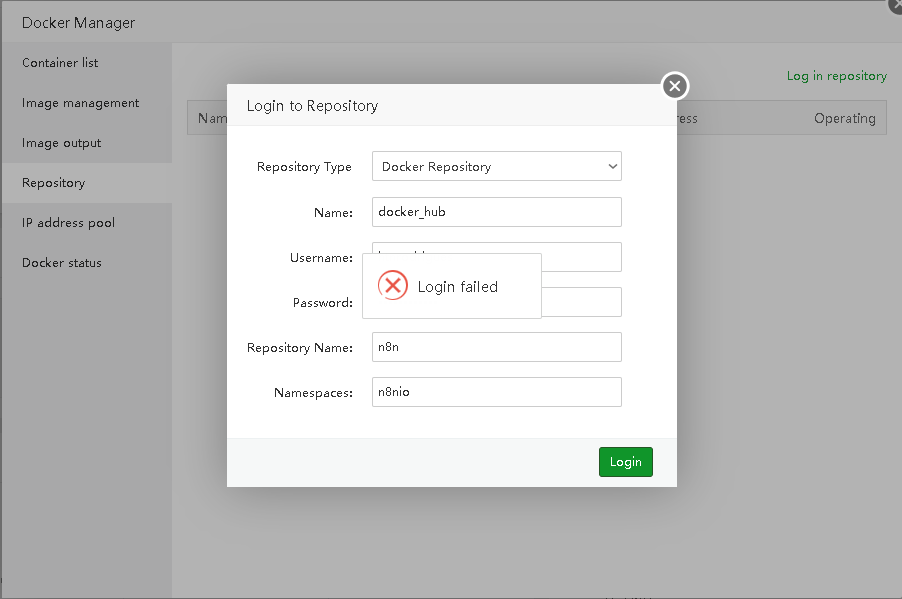Click the red error icon in Login failed
The width and height of the screenshot is (902, 599).
(x=393, y=285)
